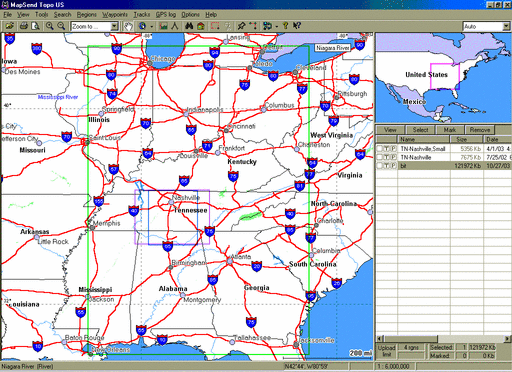Click the regions list horizontal scrollbar thumb
Viewport: 512px width, 372px height.
410,338
